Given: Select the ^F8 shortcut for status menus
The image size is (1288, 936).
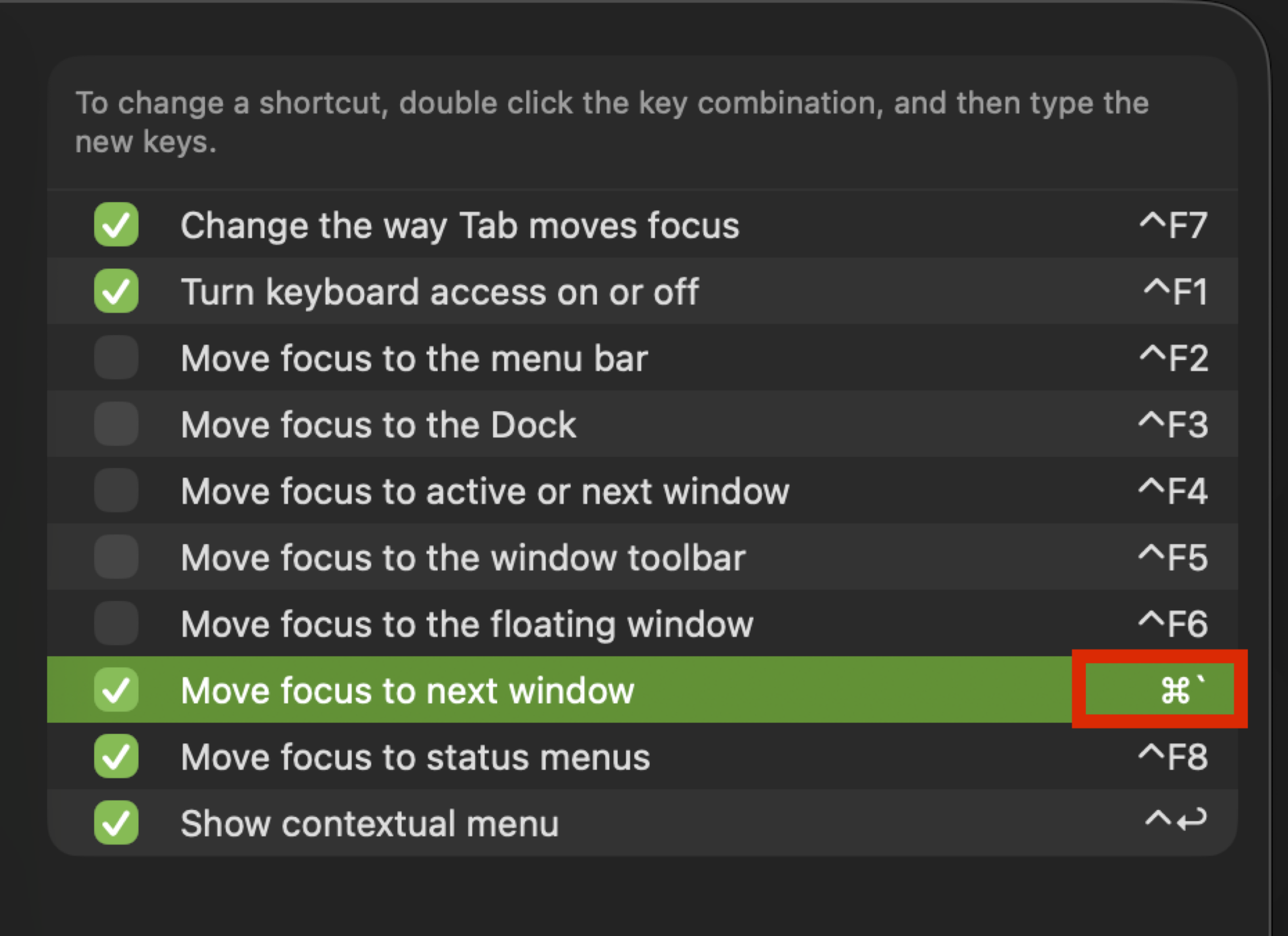Looking at the screenshot, I should click(x=1173, y=757).
